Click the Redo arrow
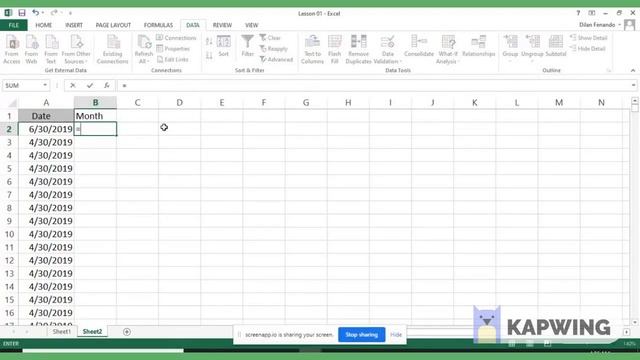Screen dimensions: 640x360 (54, 13)
